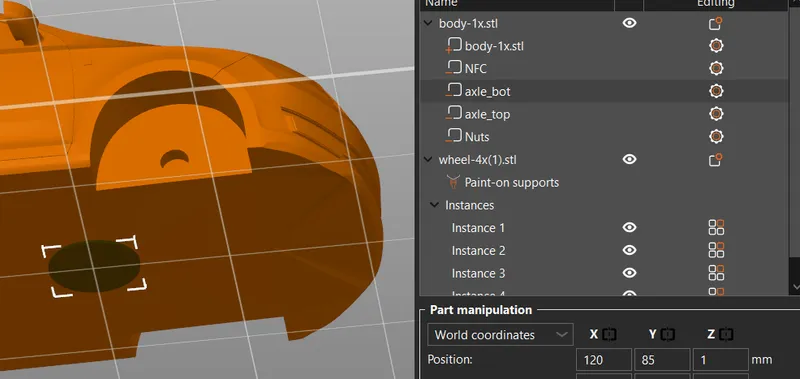Hide Instance 1 with eye icon
The width and height of the screenshot is (800, 379).
pyautogui.click(x=630, y=228)
